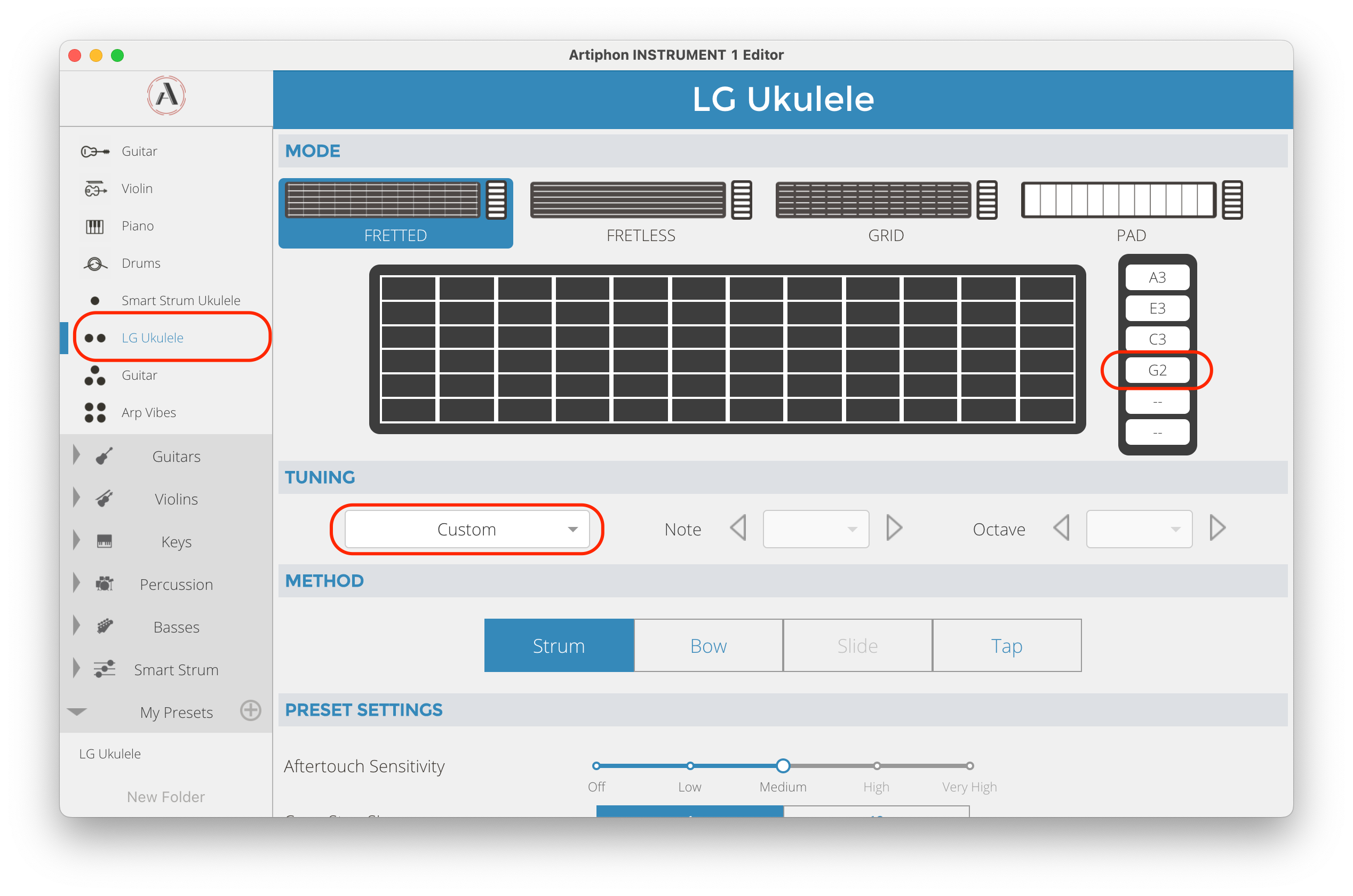1353x896 pixels.
Task: Select the Violin preset icon
Action: click(95, 189)
